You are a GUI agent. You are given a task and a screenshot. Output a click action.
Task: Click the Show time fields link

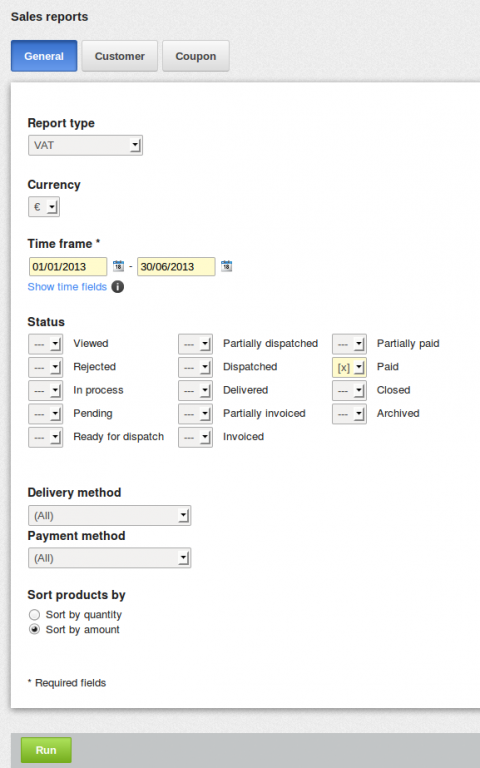pos(67,287)
